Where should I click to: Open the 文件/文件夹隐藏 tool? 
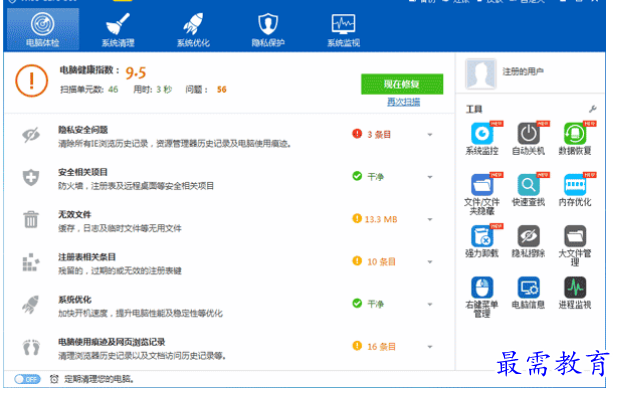point(482,194)
